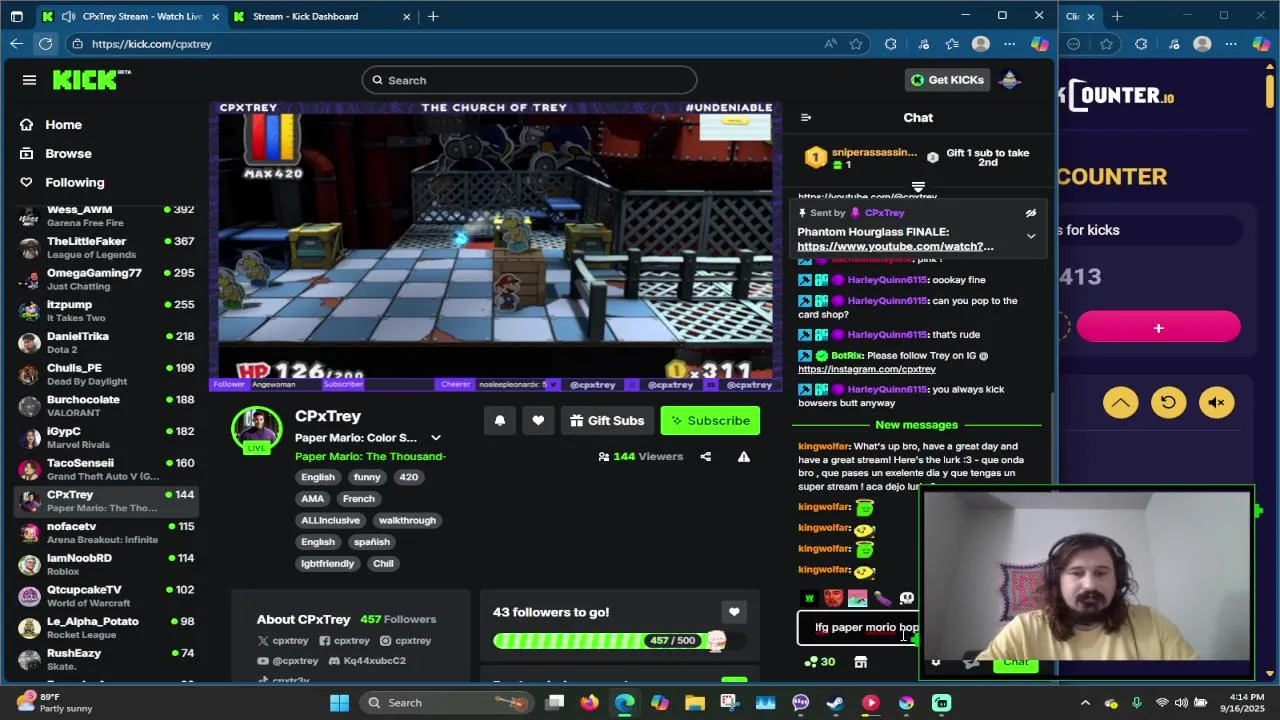Click the heart on the follower goal card
Image resolution: width=1280 pixels, height=720 pixels.
734,612
